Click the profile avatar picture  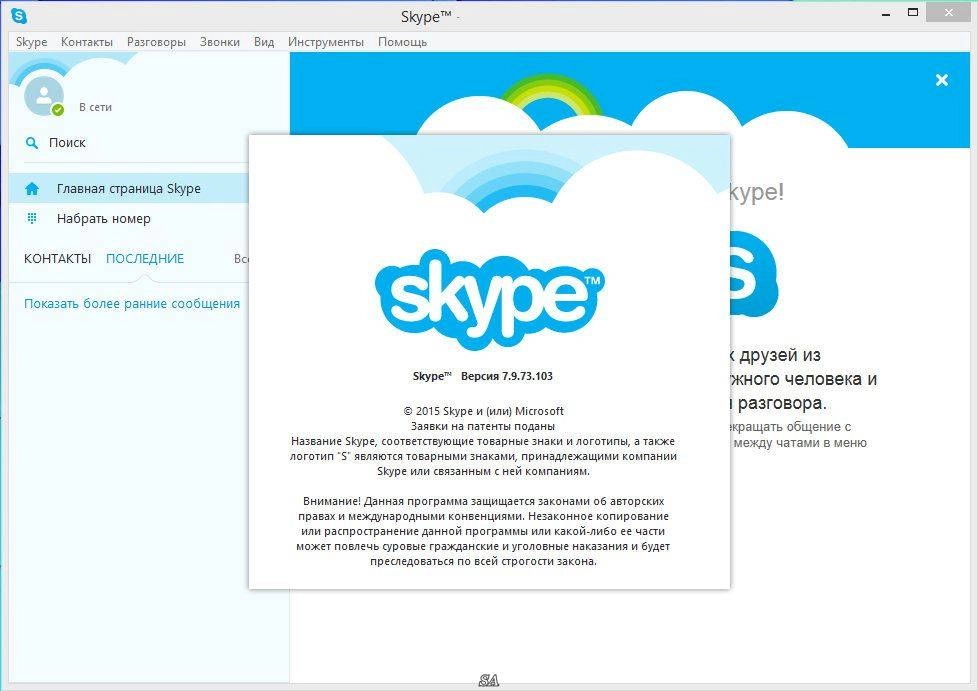point(44,95)
